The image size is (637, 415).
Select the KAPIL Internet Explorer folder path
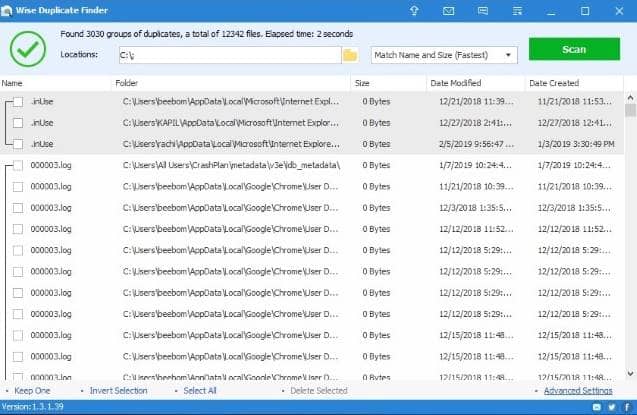231,123
